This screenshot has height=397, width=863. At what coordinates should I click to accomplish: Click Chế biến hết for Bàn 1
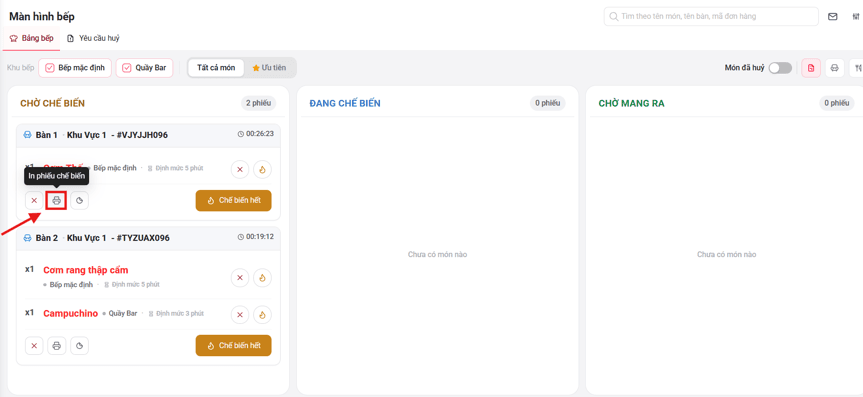[233, 200]
